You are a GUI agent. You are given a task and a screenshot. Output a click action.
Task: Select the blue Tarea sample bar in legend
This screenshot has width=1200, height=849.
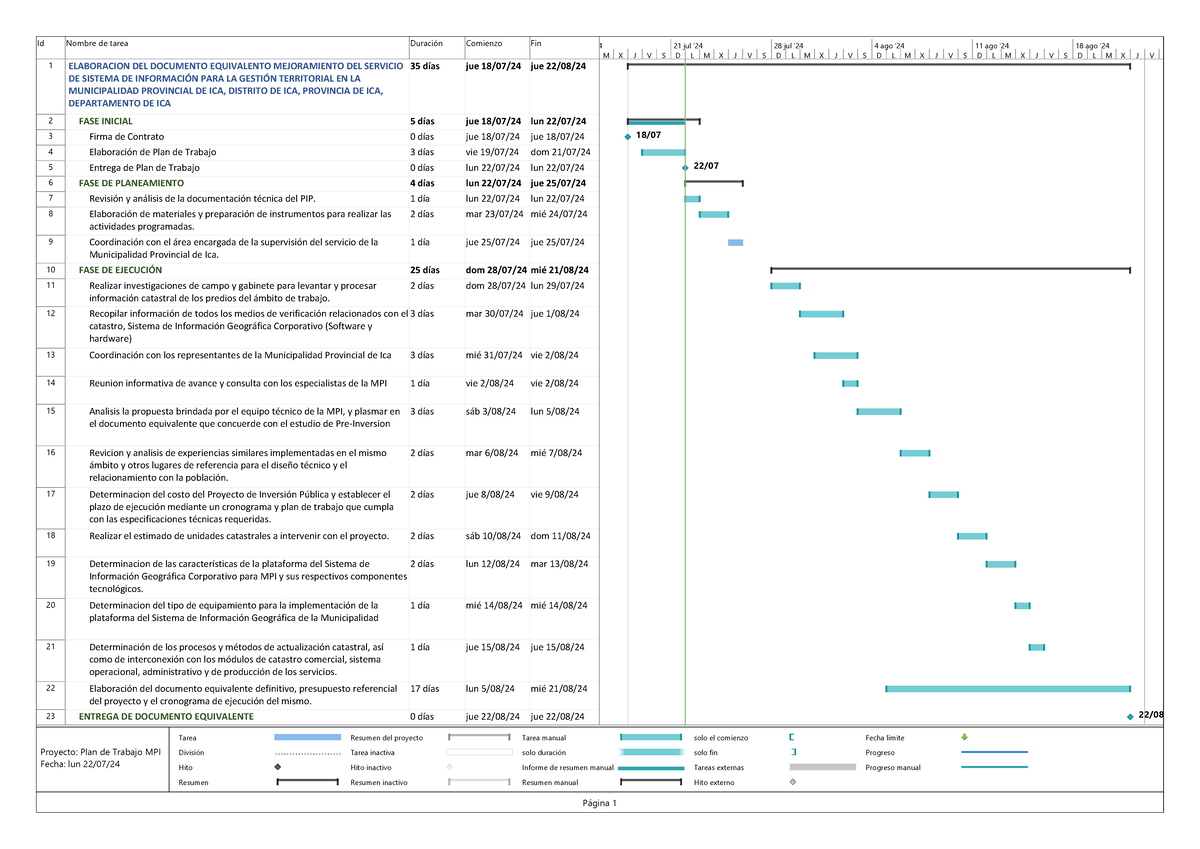click(x=308, y=737)
